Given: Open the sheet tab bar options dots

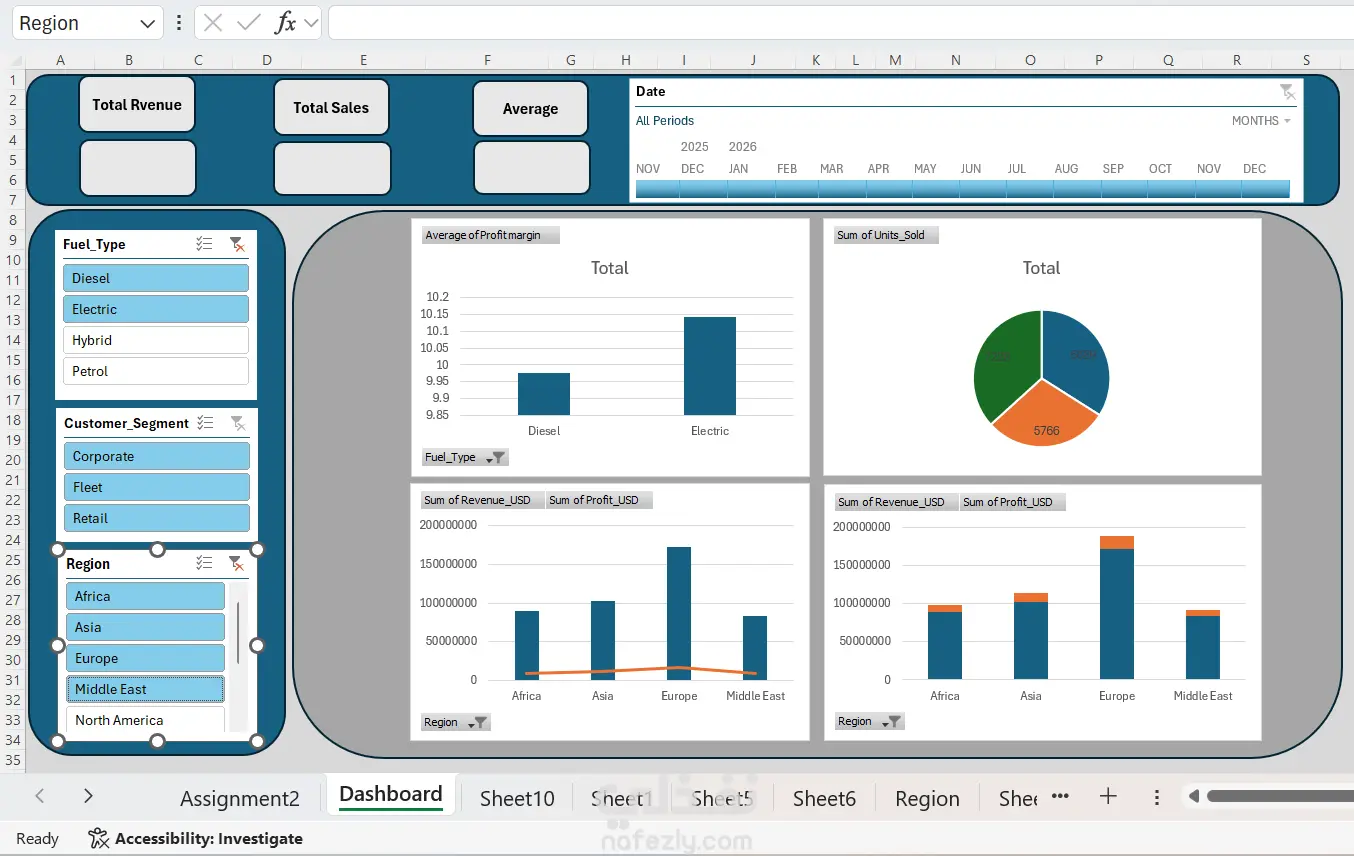Looking at the screenshot, I should tap(1157, 797).
